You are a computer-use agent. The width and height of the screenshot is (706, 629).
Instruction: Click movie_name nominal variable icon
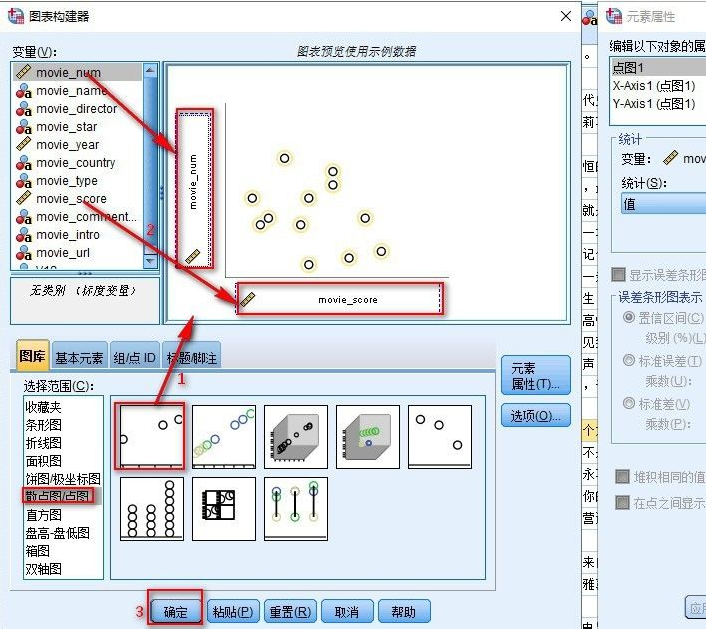point(23,91)
